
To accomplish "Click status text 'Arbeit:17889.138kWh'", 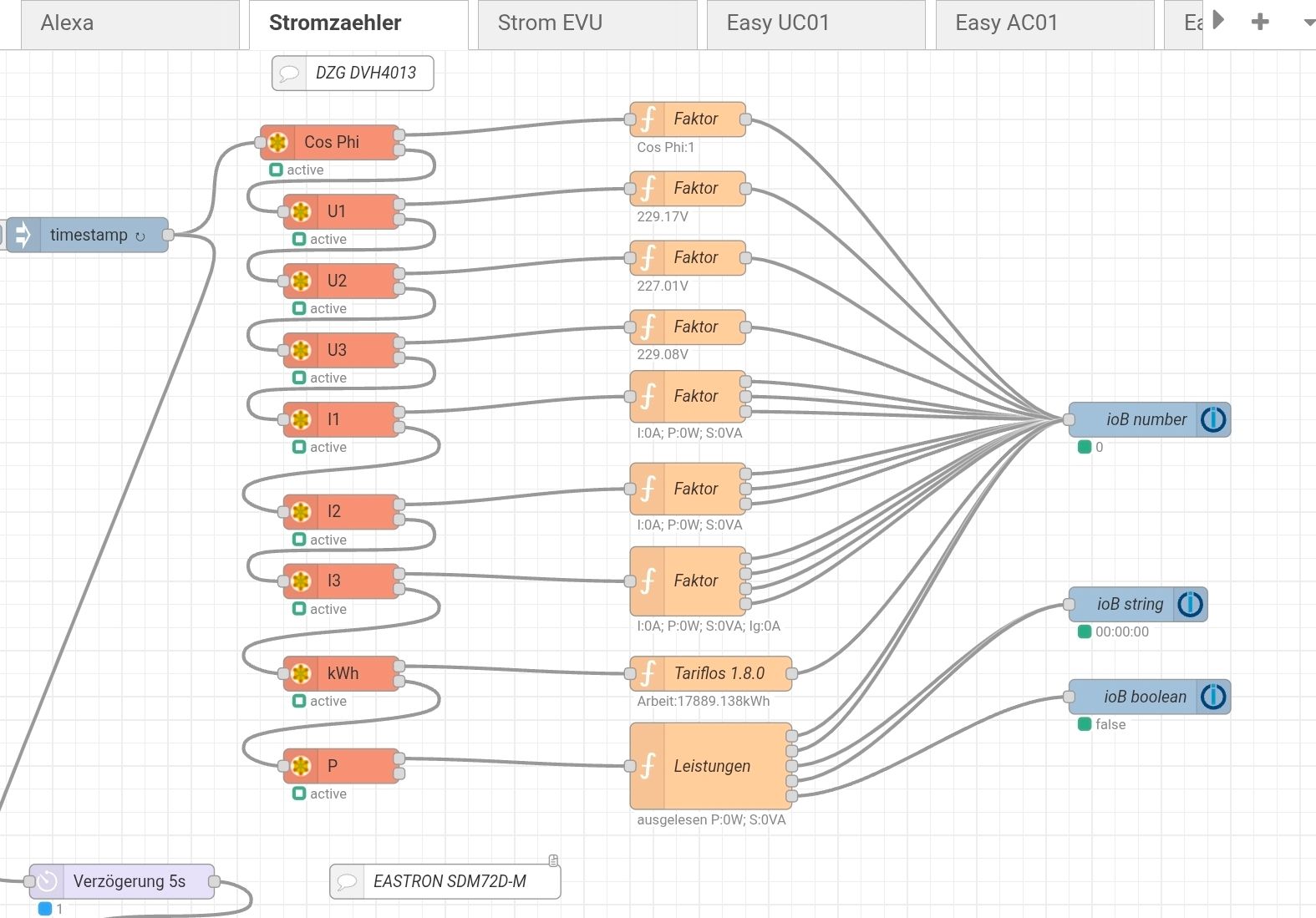I will pyautogui.click(x=704, y=701).
